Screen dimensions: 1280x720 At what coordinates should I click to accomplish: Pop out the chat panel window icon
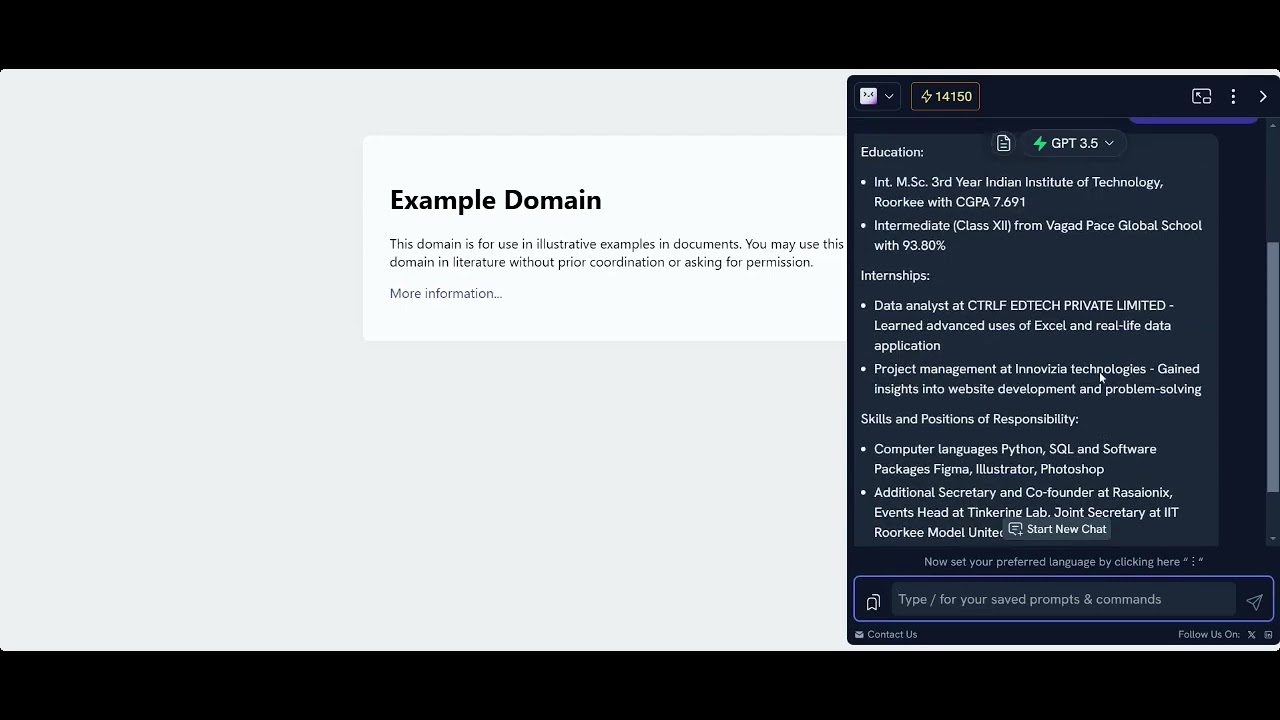(x=1202, y=96)
